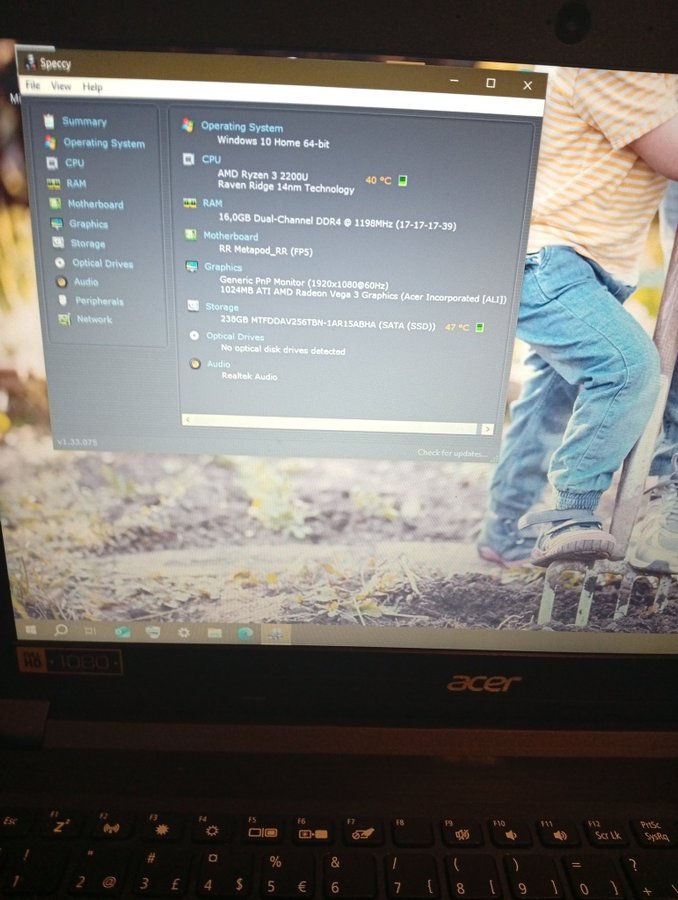Click the Audio icon in summary pane
678x900 pixels.
(x=195, y=363)
